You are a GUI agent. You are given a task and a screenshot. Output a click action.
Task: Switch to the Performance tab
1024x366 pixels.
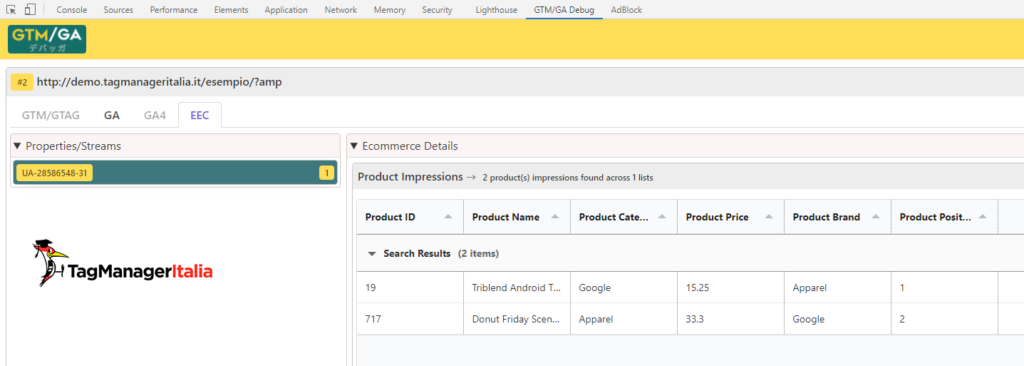click(174, 10)
